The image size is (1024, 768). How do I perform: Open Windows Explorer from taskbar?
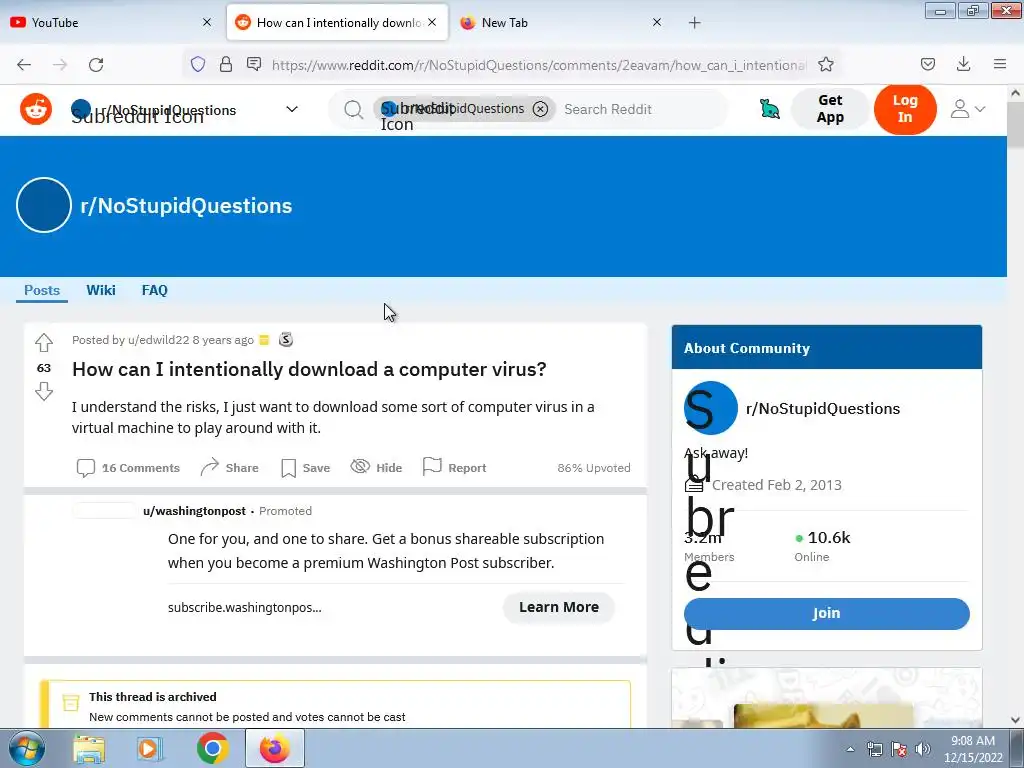(89, 748)
